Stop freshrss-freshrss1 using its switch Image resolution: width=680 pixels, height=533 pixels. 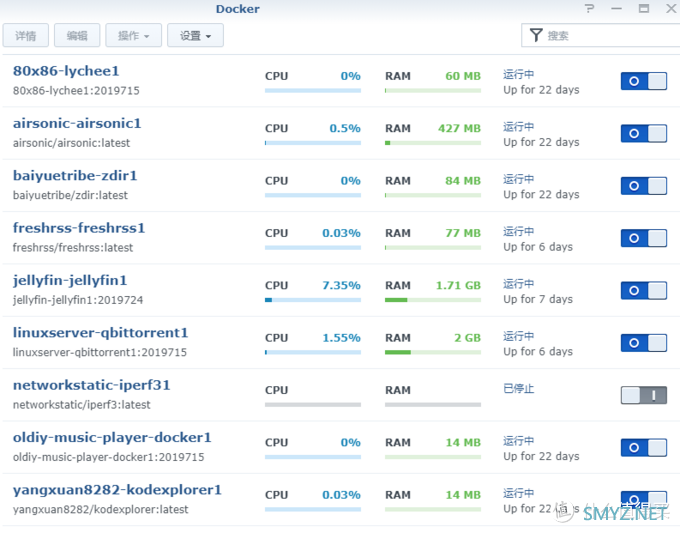click(644, 238)
